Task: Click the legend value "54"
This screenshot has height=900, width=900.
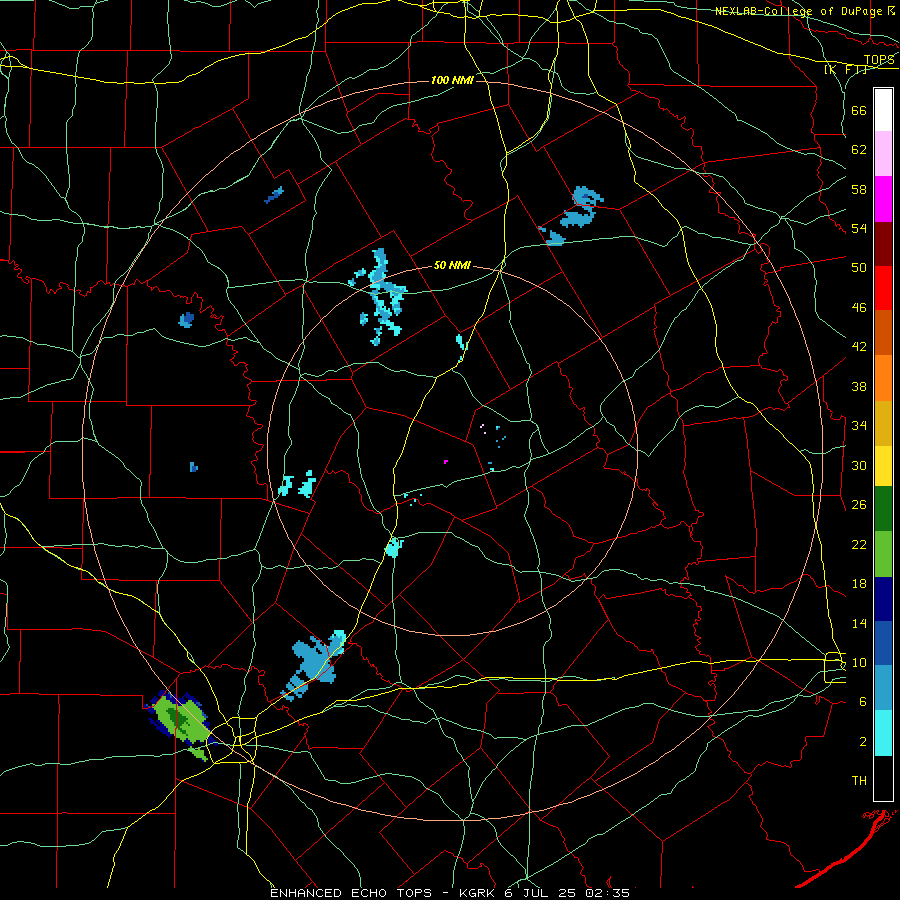Action: pyautogui.click(x=859, y=228)
